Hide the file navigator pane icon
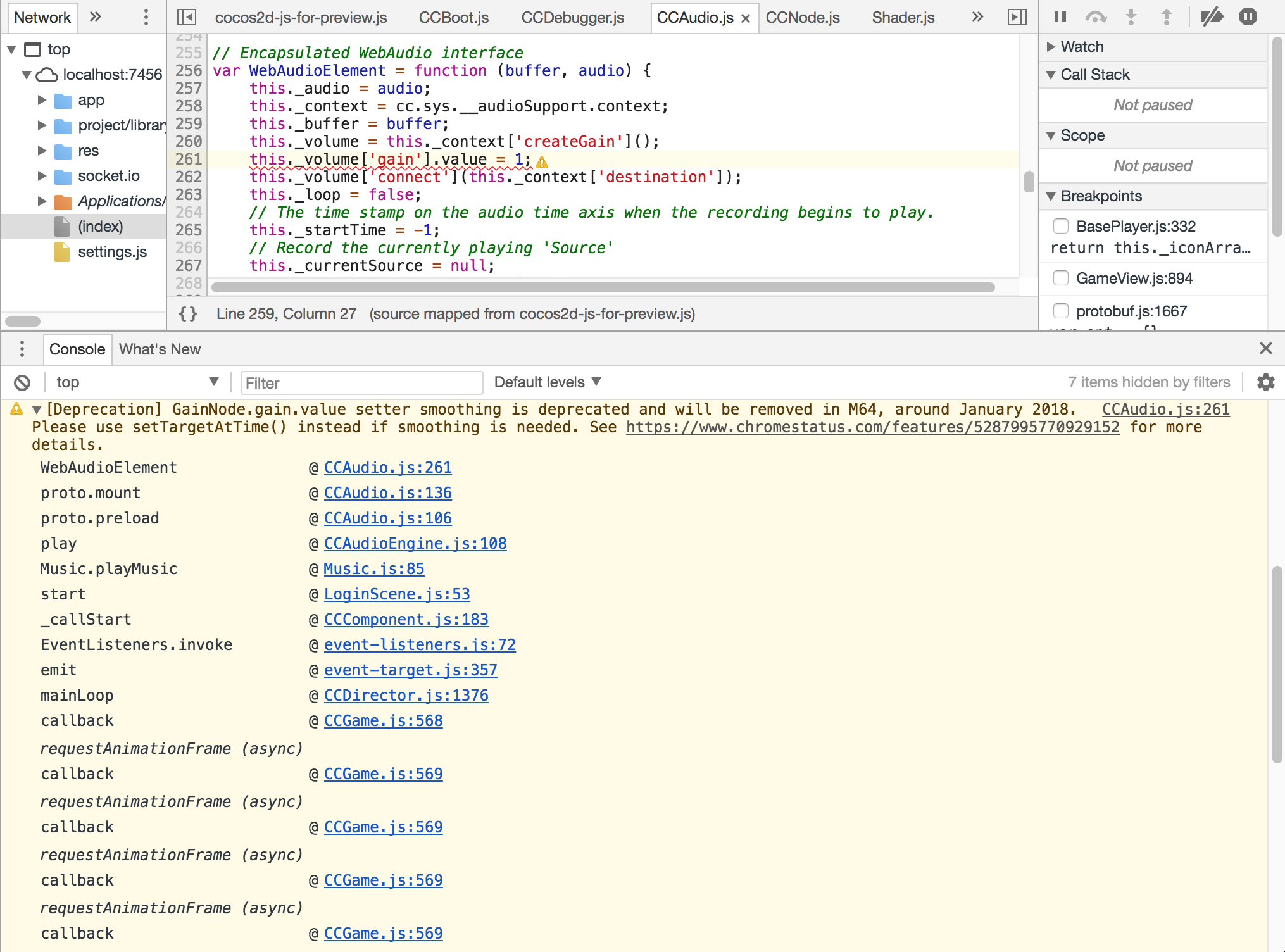Viewport: 1285px width, 952px height. (x=187, y=17)
